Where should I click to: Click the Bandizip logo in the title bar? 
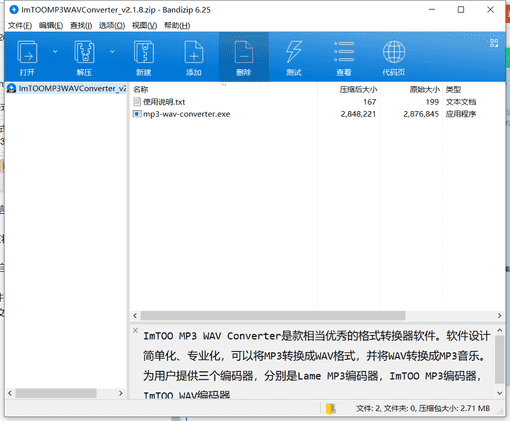coord(14,10)
